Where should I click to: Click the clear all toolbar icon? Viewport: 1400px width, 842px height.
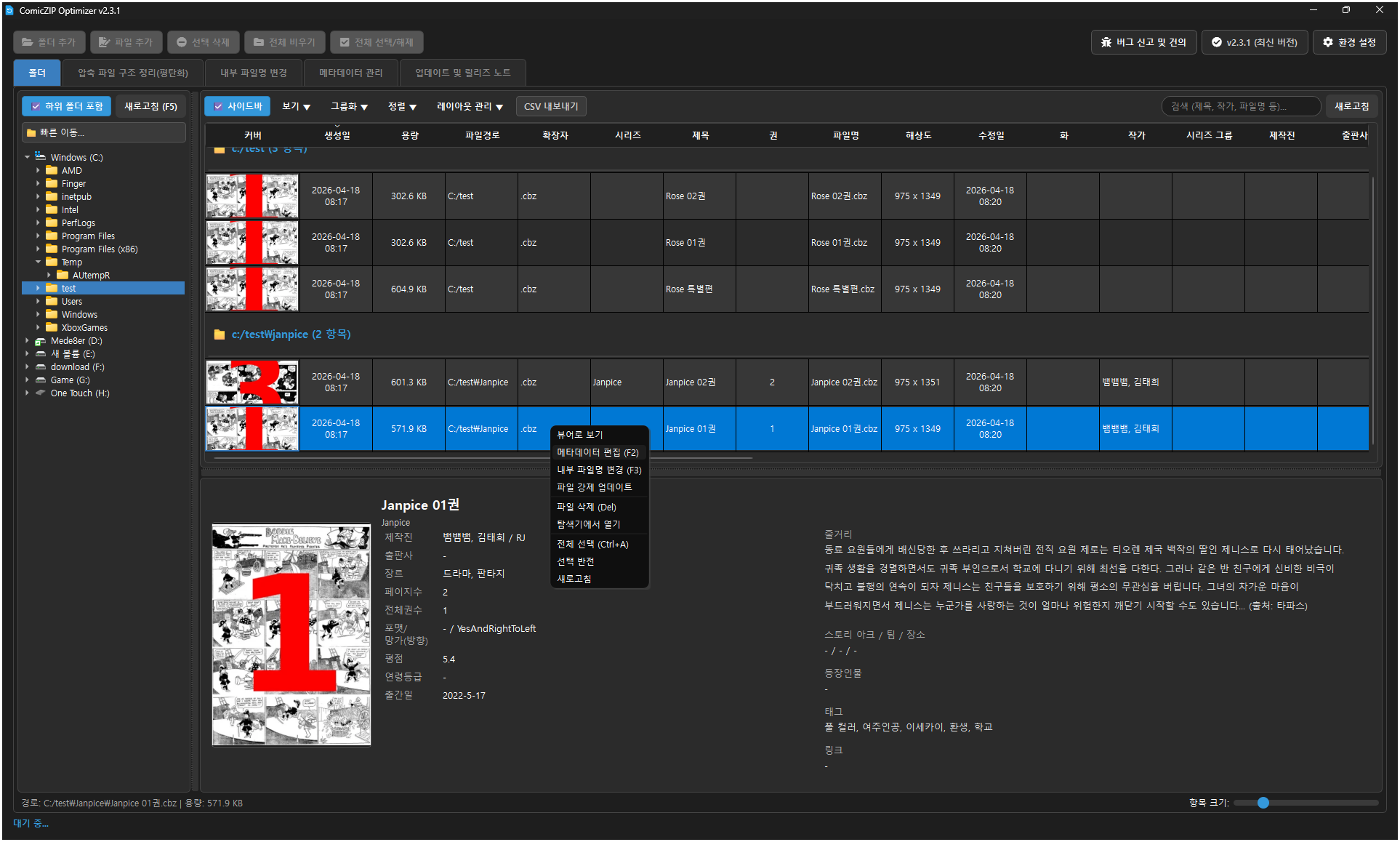pyautogui.click(x=259, y=42)
